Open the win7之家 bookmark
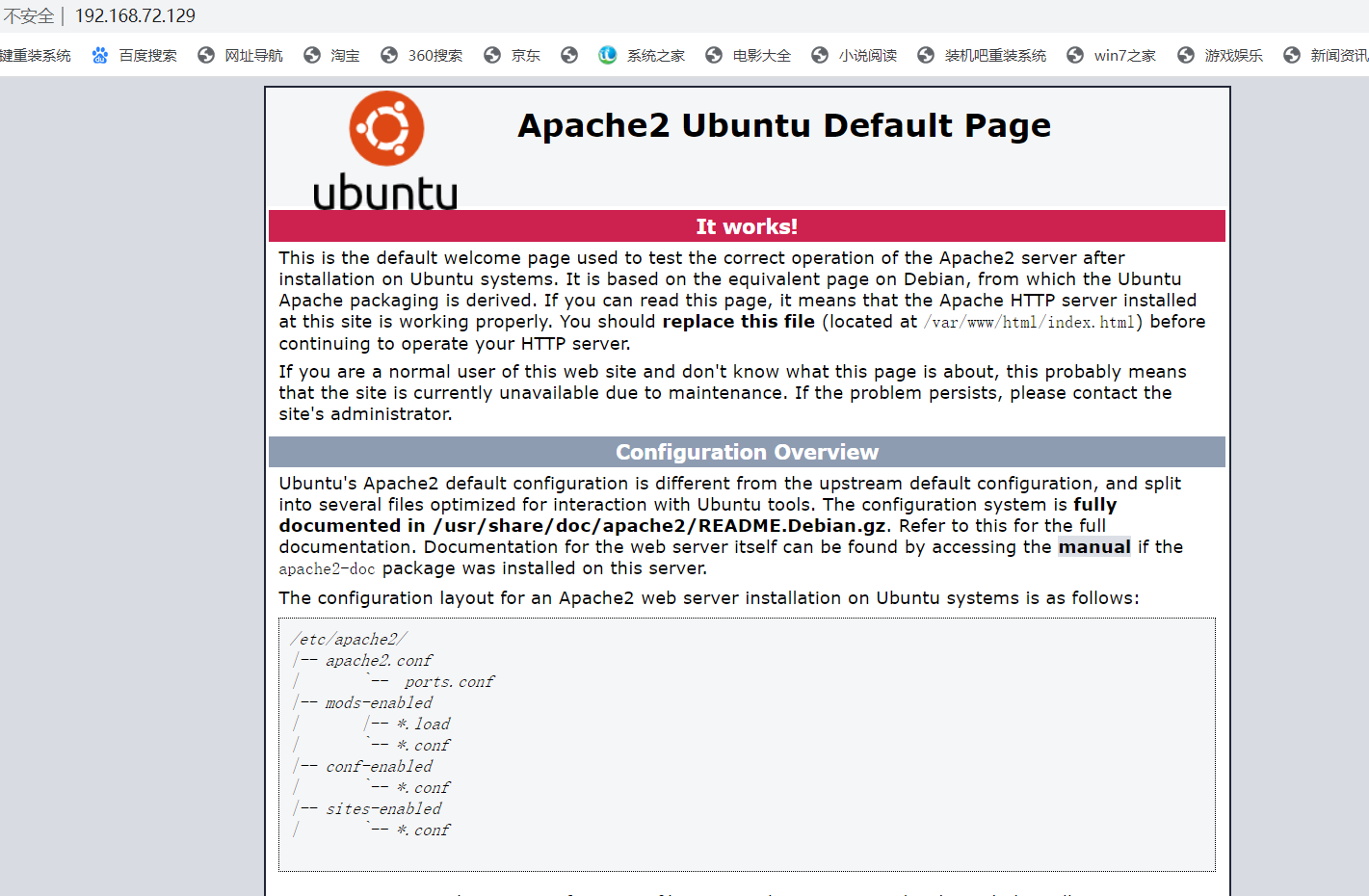This screenshot has height=896, width=1369. [1111, 56]
